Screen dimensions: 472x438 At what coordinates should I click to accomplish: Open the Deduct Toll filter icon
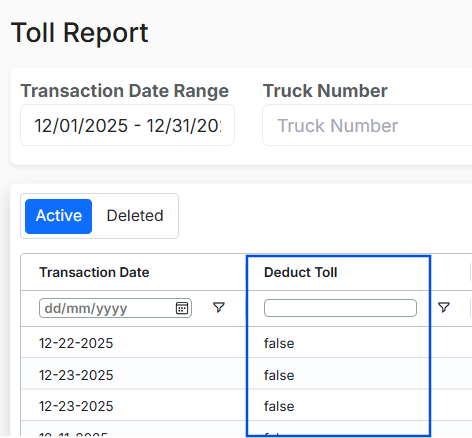click(444, 307)
